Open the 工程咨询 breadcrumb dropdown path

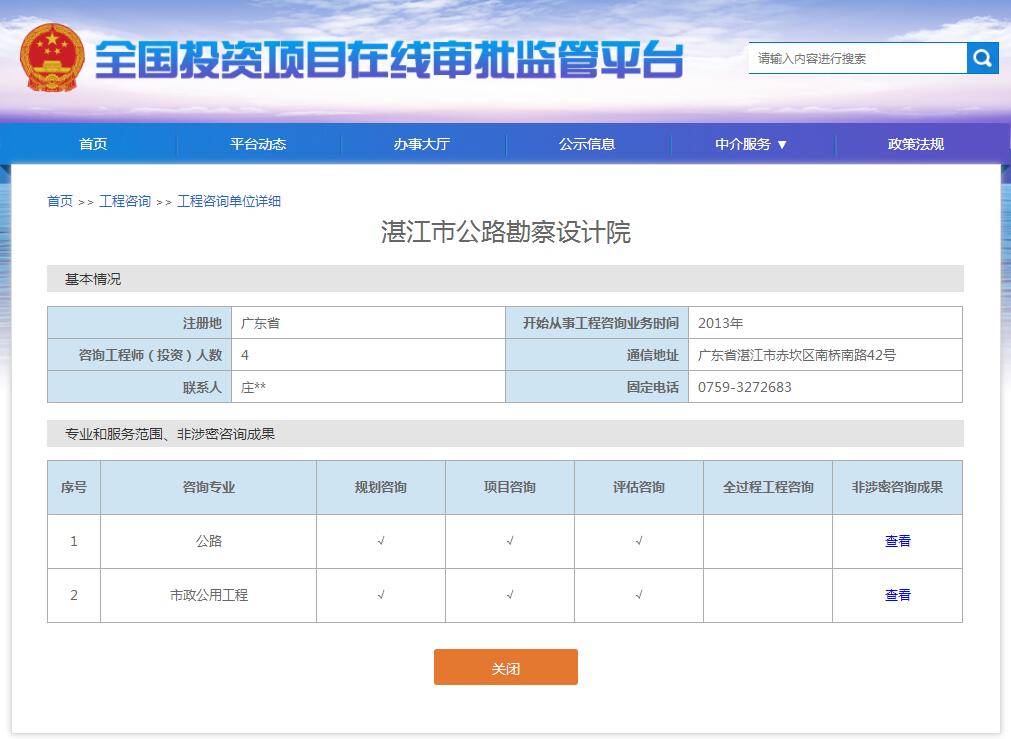124,201
